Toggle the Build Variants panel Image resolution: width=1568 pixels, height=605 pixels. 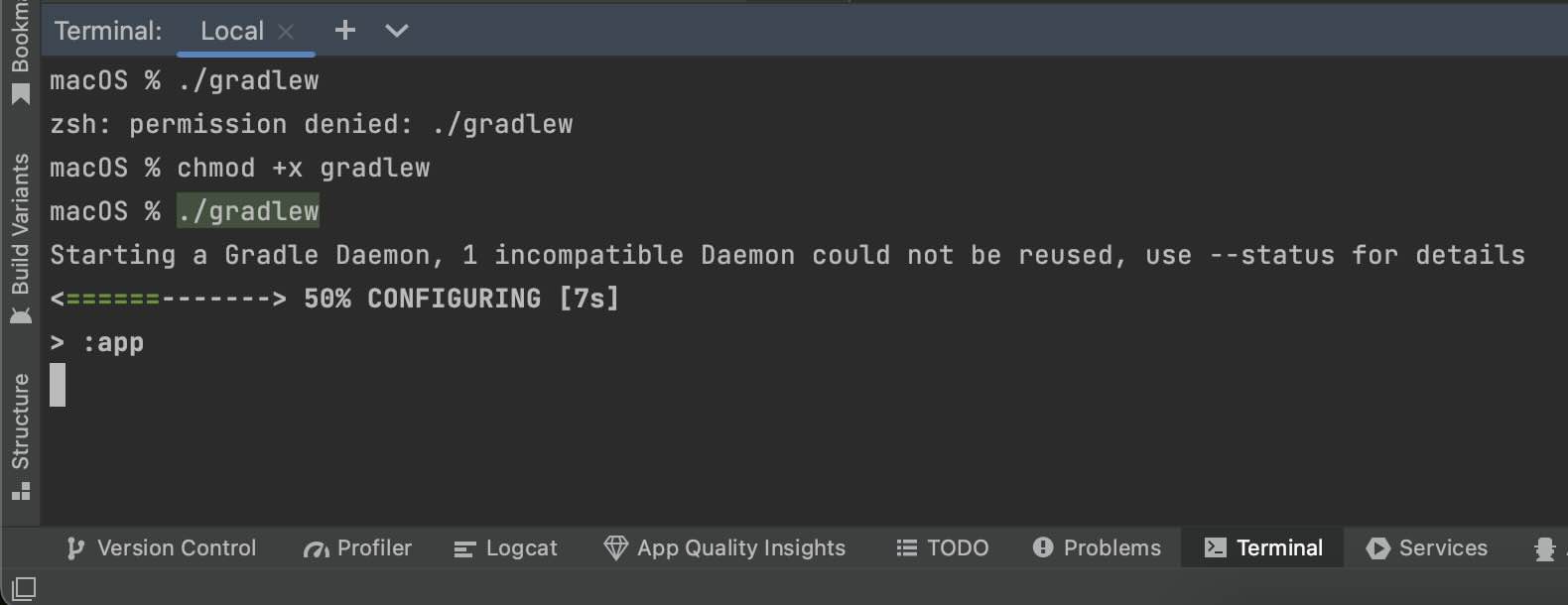coord(20,238)
